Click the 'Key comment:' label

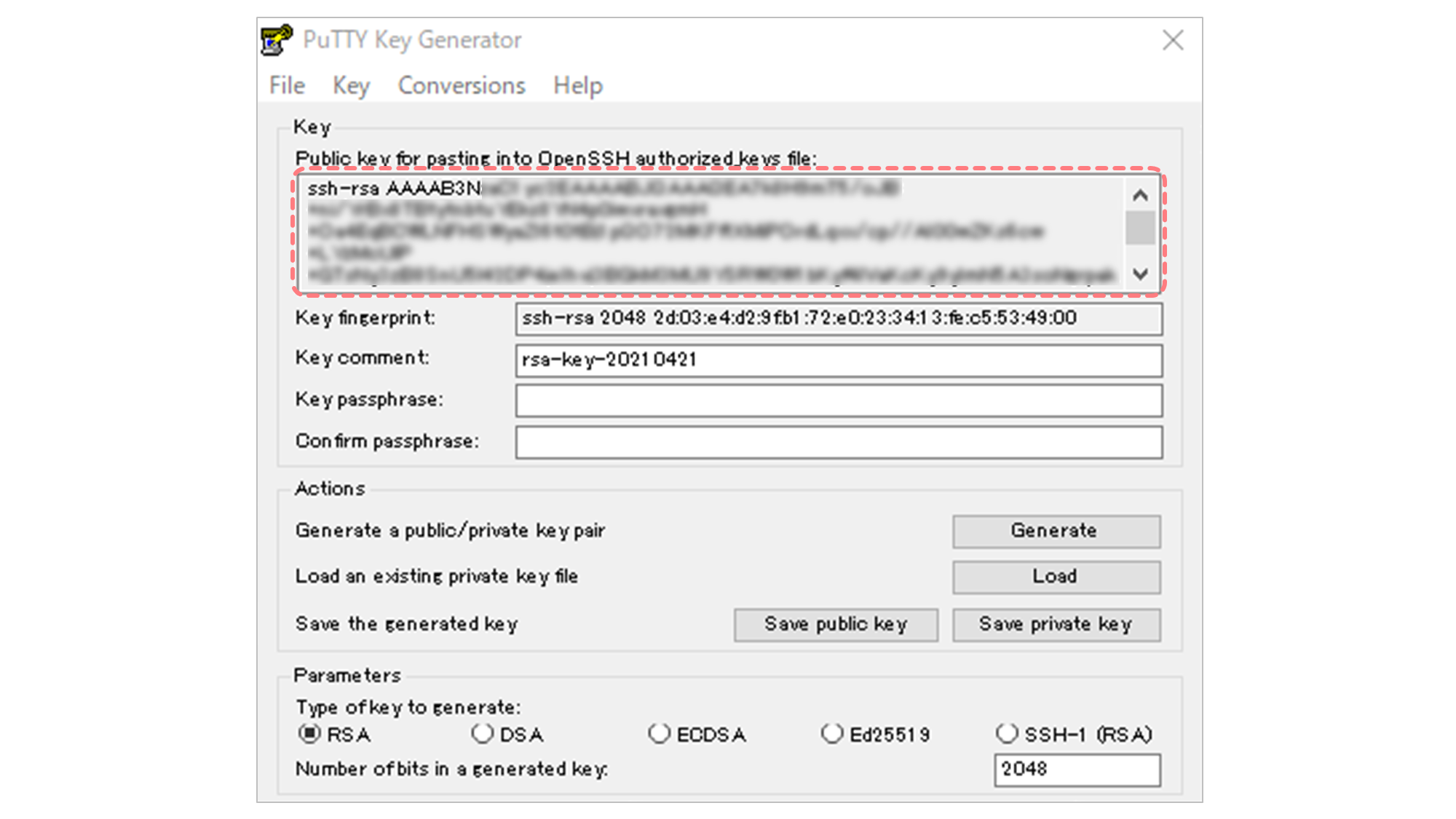click(362, 358)
